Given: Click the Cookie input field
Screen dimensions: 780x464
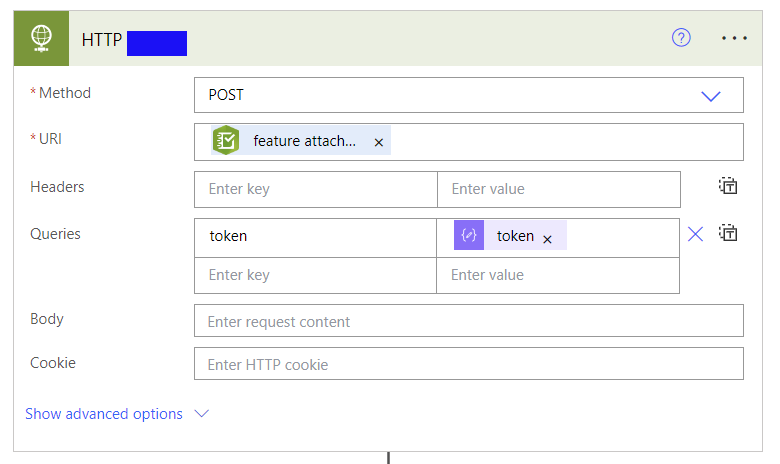Looking at the screenshot, I should click(x=468, y=364).
